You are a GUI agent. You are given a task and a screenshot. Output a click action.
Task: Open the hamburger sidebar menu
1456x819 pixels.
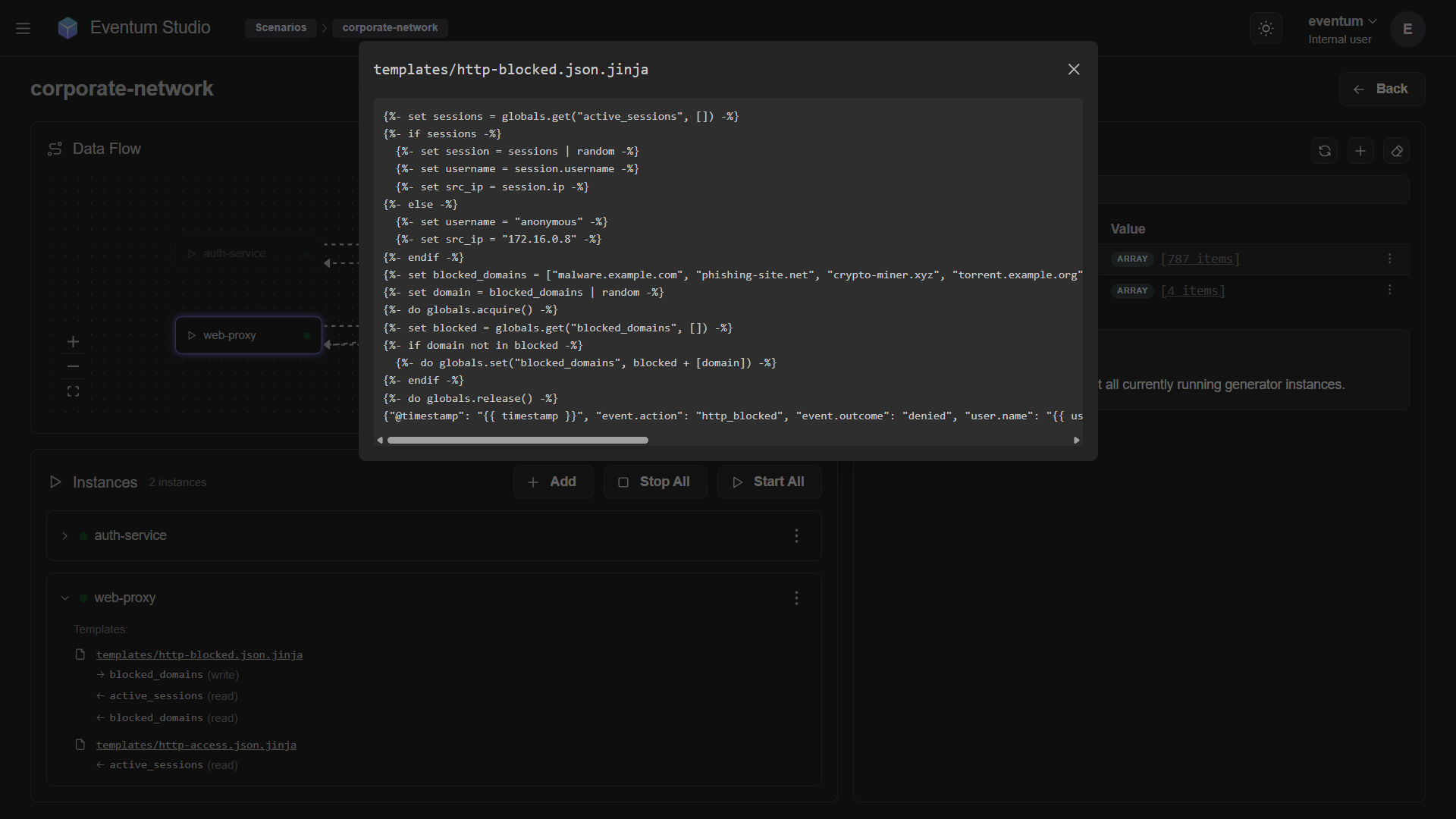tap(23, 28)
